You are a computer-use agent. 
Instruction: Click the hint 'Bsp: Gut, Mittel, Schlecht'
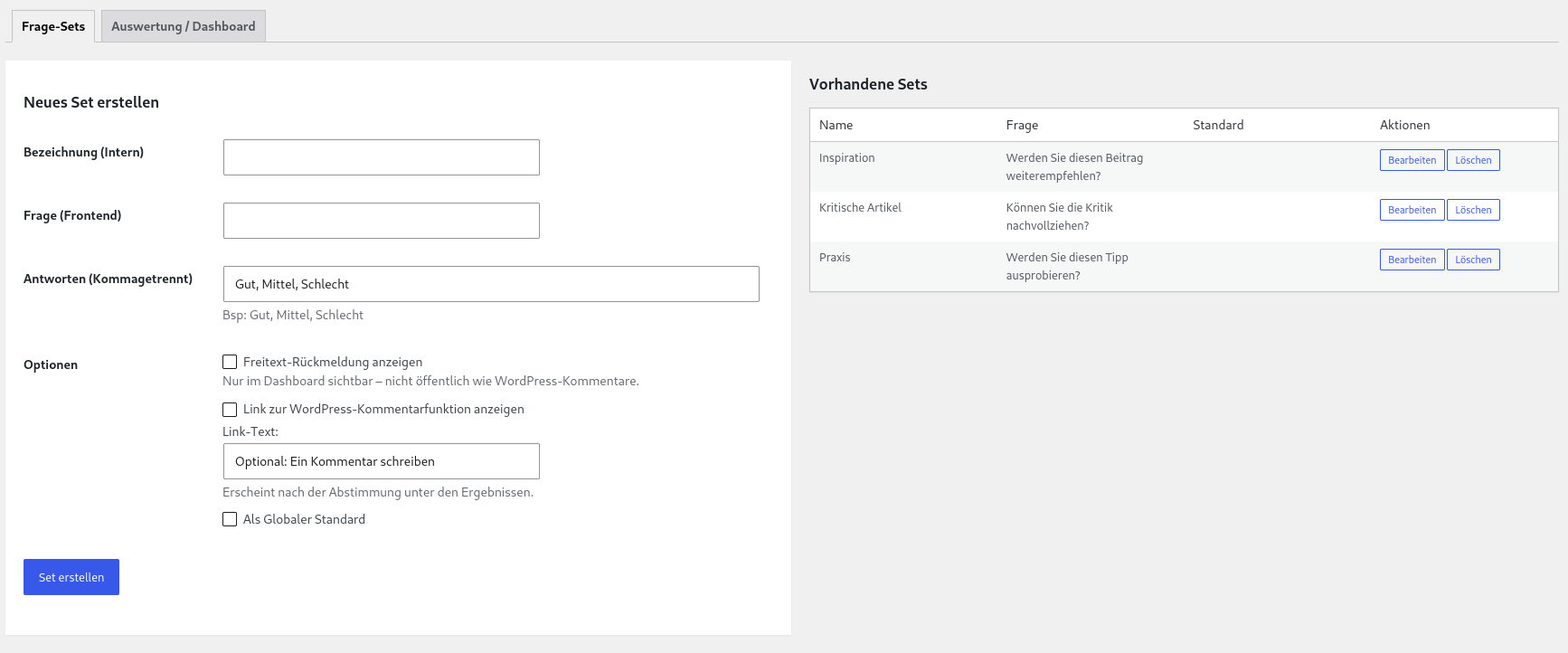[293, 316]
